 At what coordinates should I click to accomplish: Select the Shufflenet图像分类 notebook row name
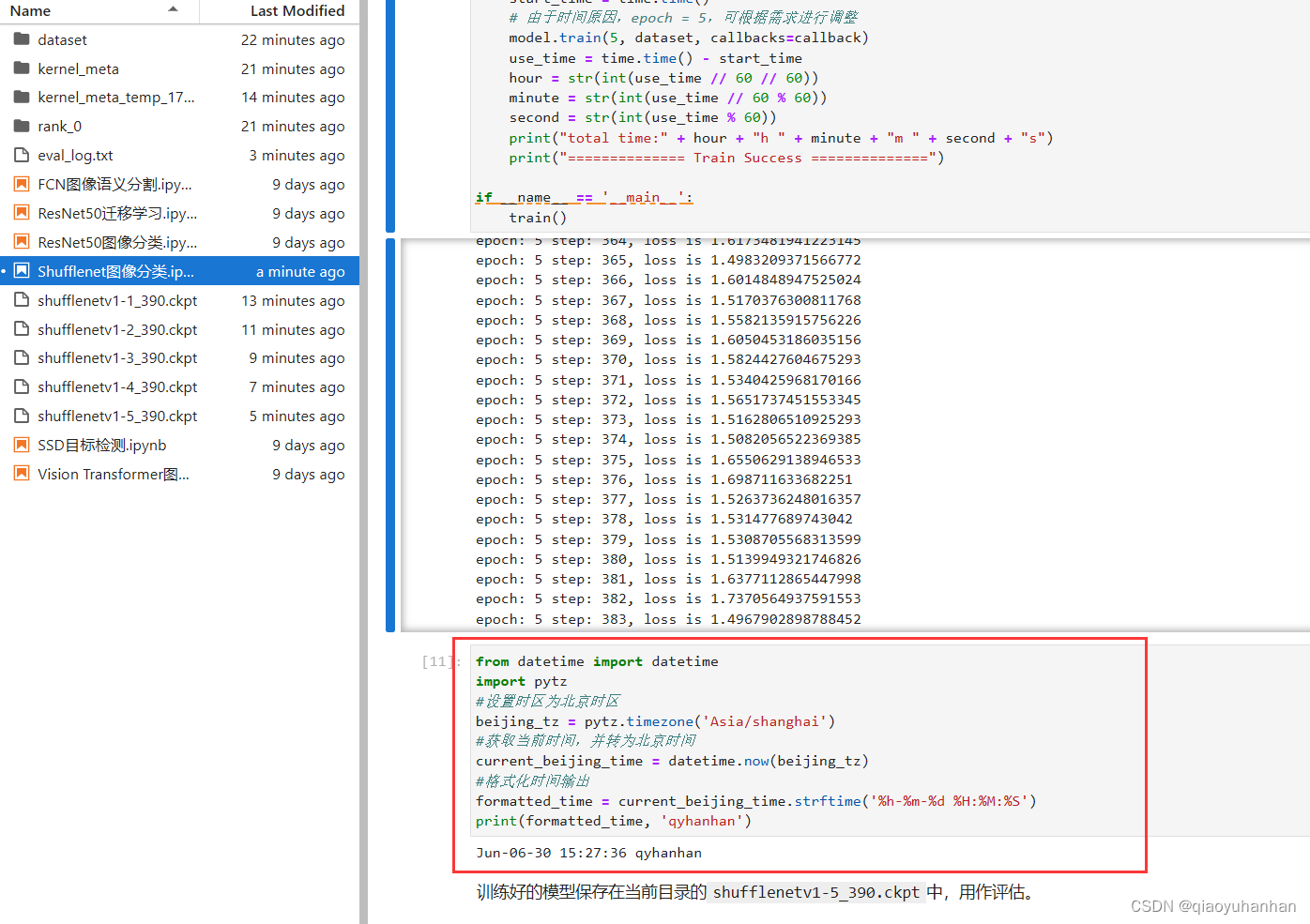click(115, 271)
